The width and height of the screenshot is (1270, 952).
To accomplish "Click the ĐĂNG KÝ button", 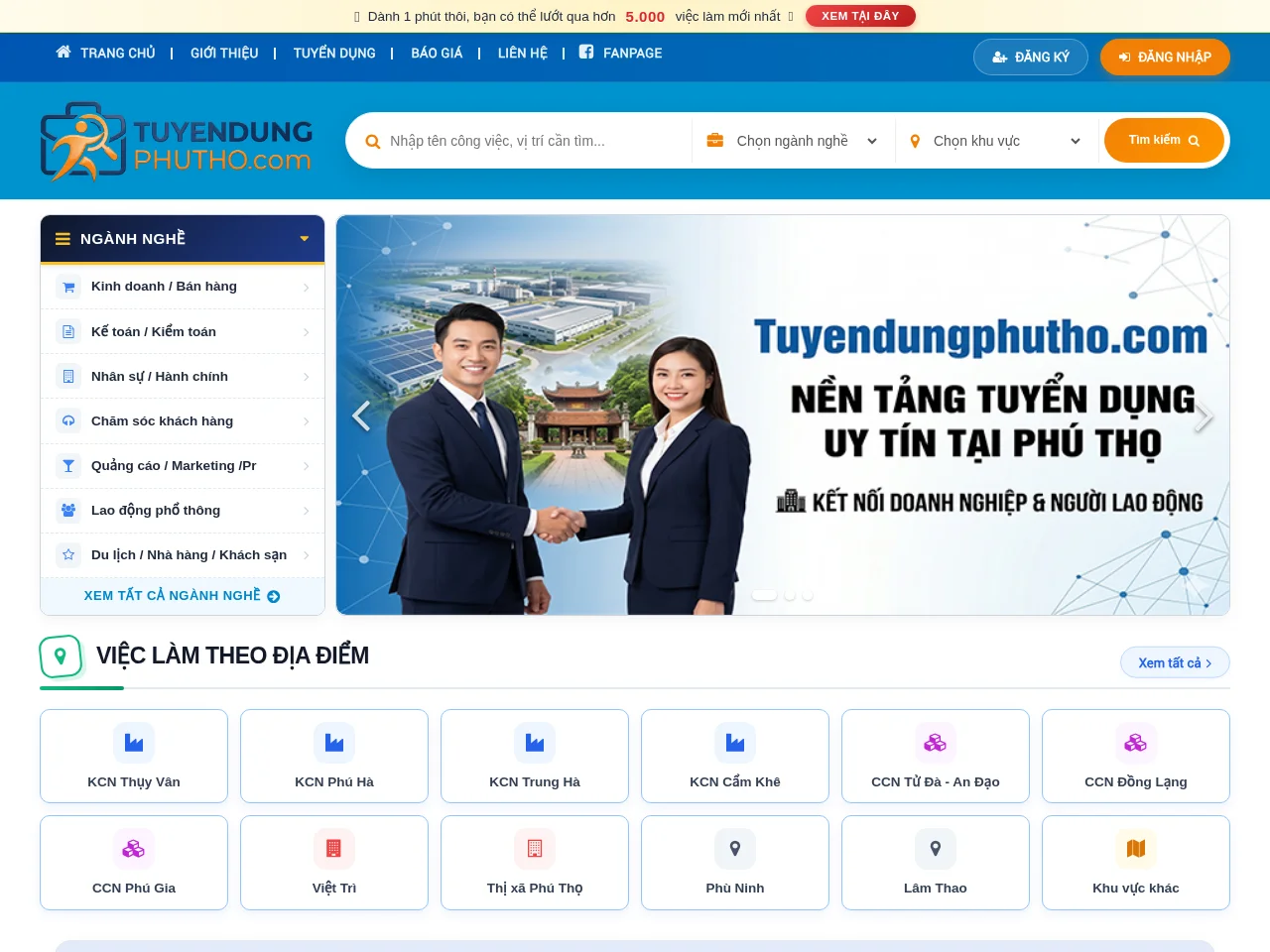I will point(1031,58).
